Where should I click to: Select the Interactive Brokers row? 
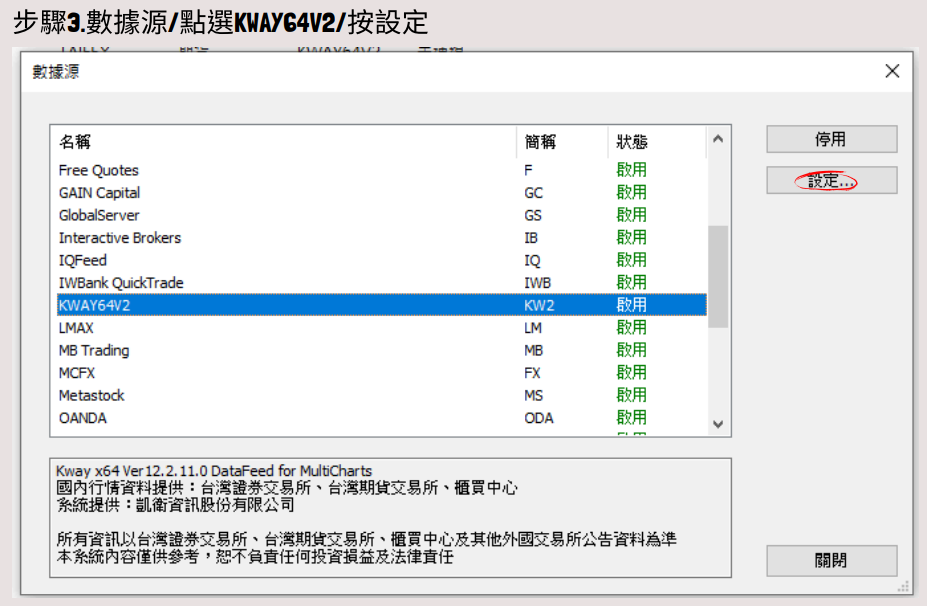click(x=381, y=238)
